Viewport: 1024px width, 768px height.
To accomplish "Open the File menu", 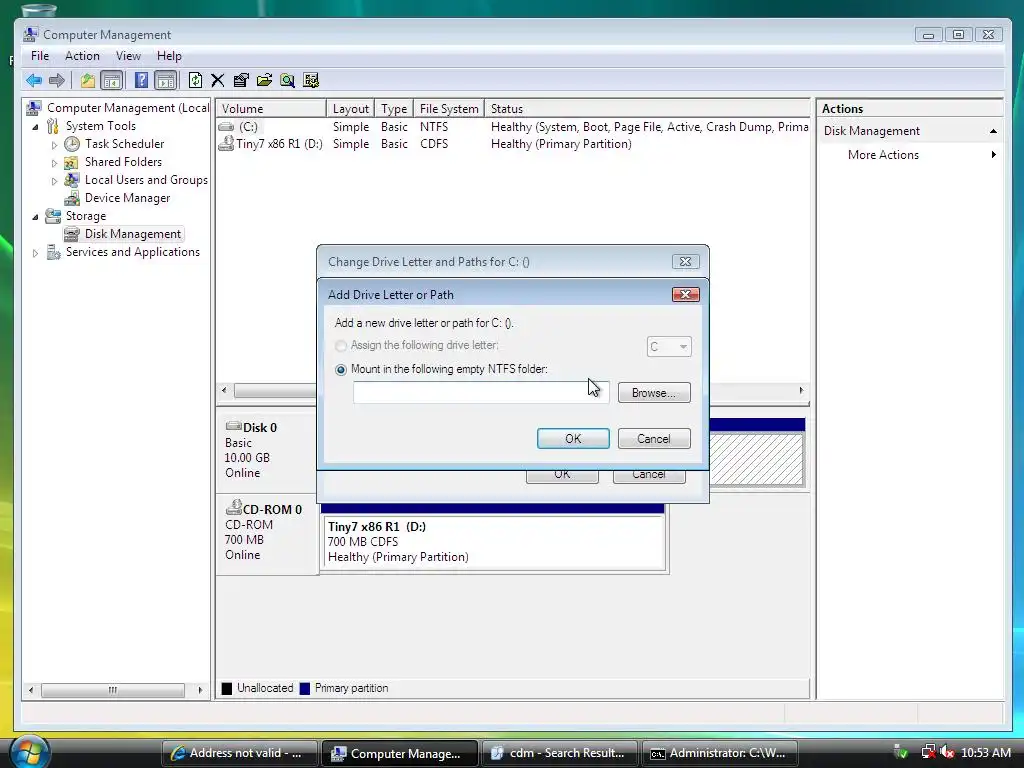I will click(40, 56).
